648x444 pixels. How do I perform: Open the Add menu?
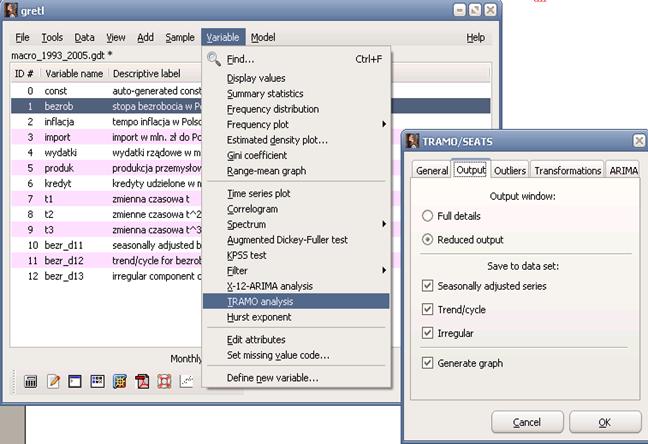145,37
